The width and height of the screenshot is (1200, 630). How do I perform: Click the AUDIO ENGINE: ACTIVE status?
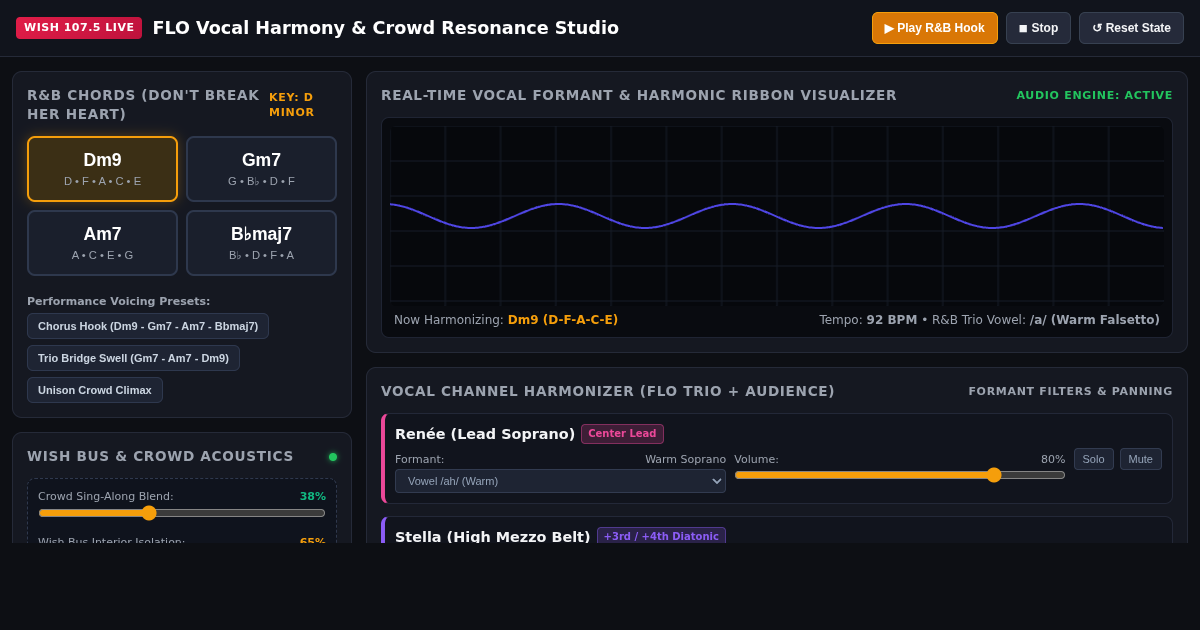pos(1094,96)
